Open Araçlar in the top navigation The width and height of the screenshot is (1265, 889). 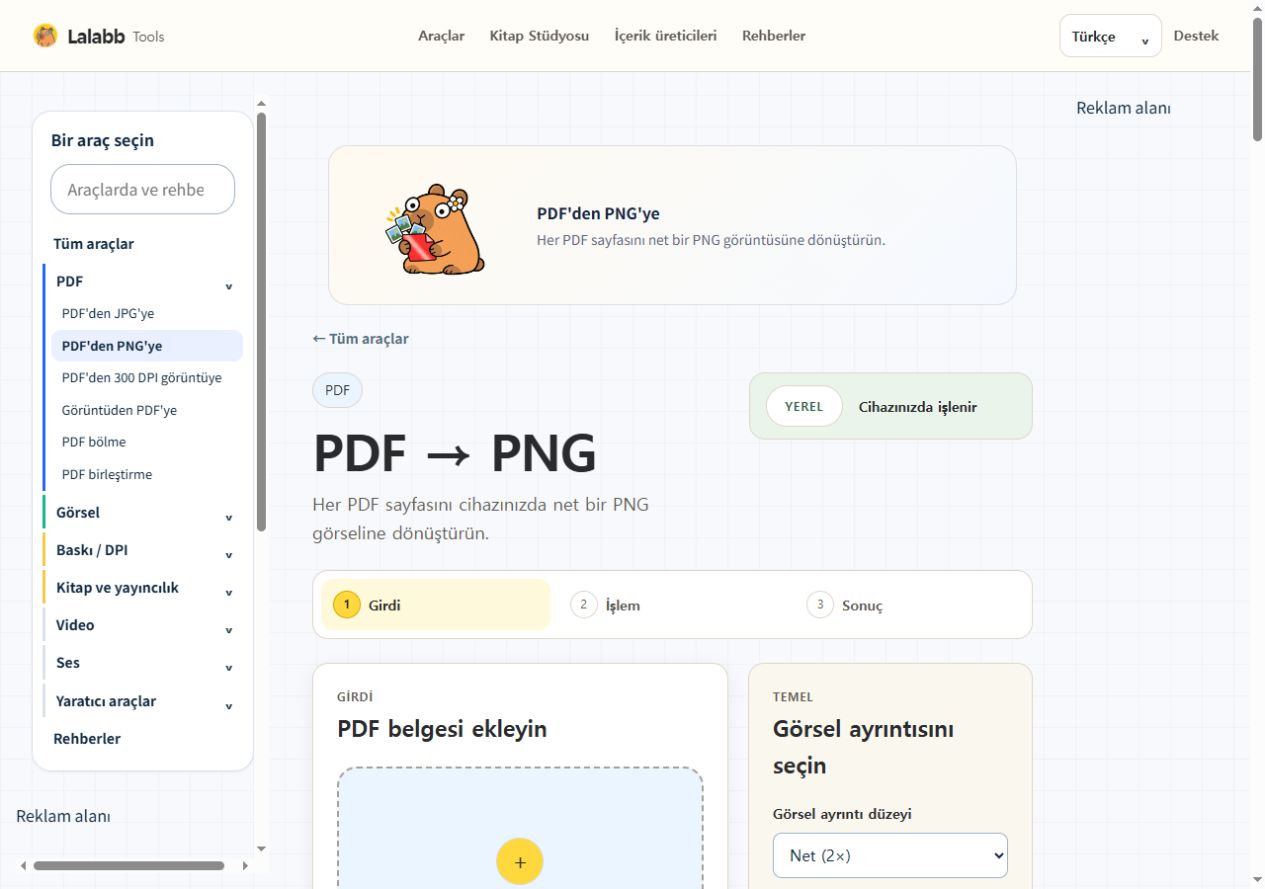(x=441, y=36)
